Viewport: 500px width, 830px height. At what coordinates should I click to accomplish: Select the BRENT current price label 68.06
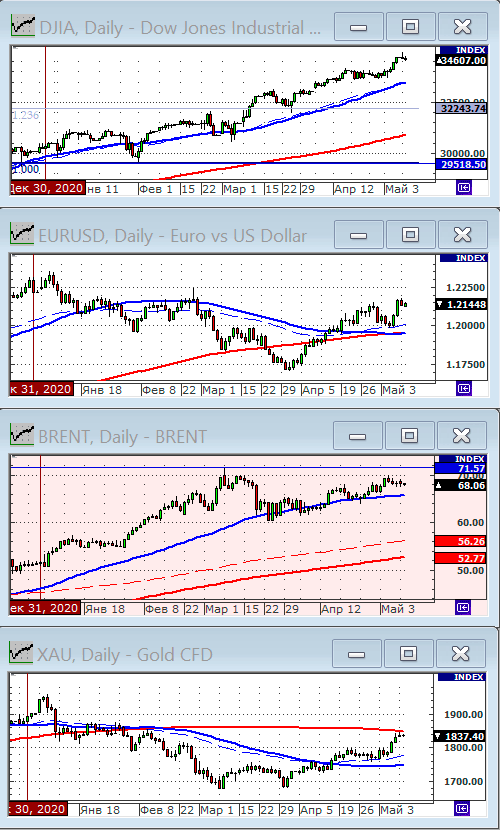tap(460, 485)
